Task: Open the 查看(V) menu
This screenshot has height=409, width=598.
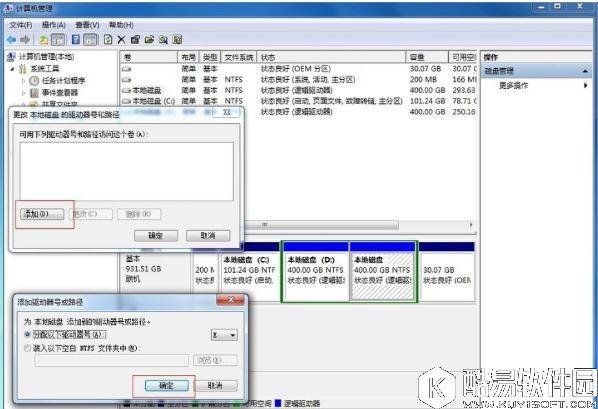Action: click(87, 25)
